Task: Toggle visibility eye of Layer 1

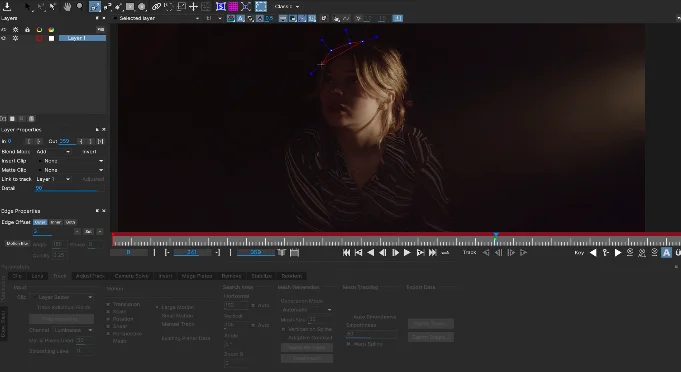Action: pos(4,38)
